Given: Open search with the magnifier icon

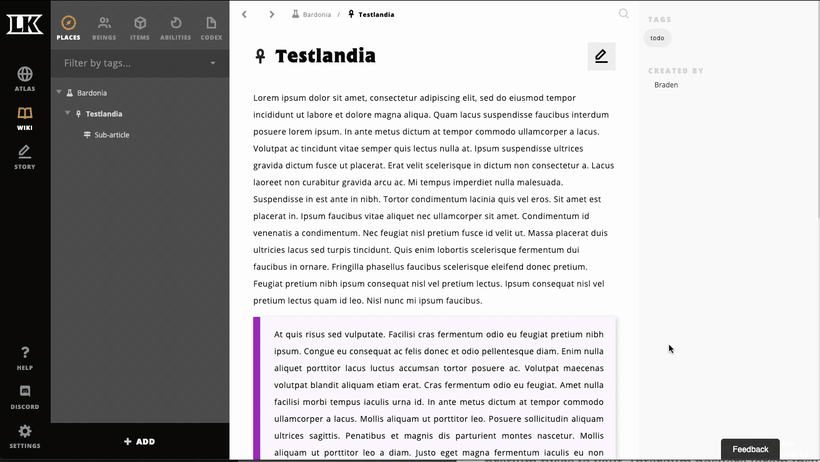Looking at the screenshot, I should pyautogui.click(x=623, y=14).
